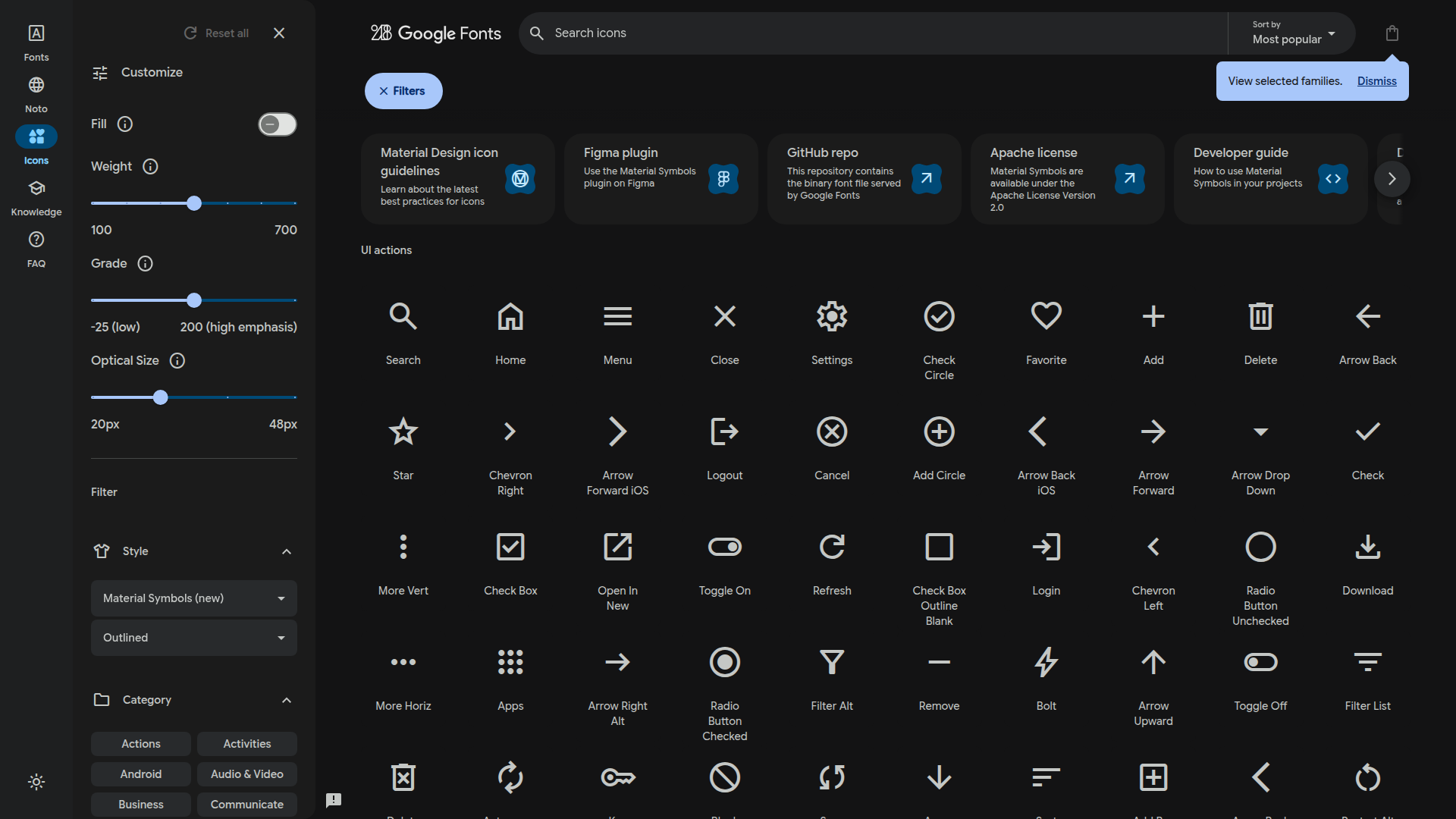Pick the Check Box icon

[510, 547]
